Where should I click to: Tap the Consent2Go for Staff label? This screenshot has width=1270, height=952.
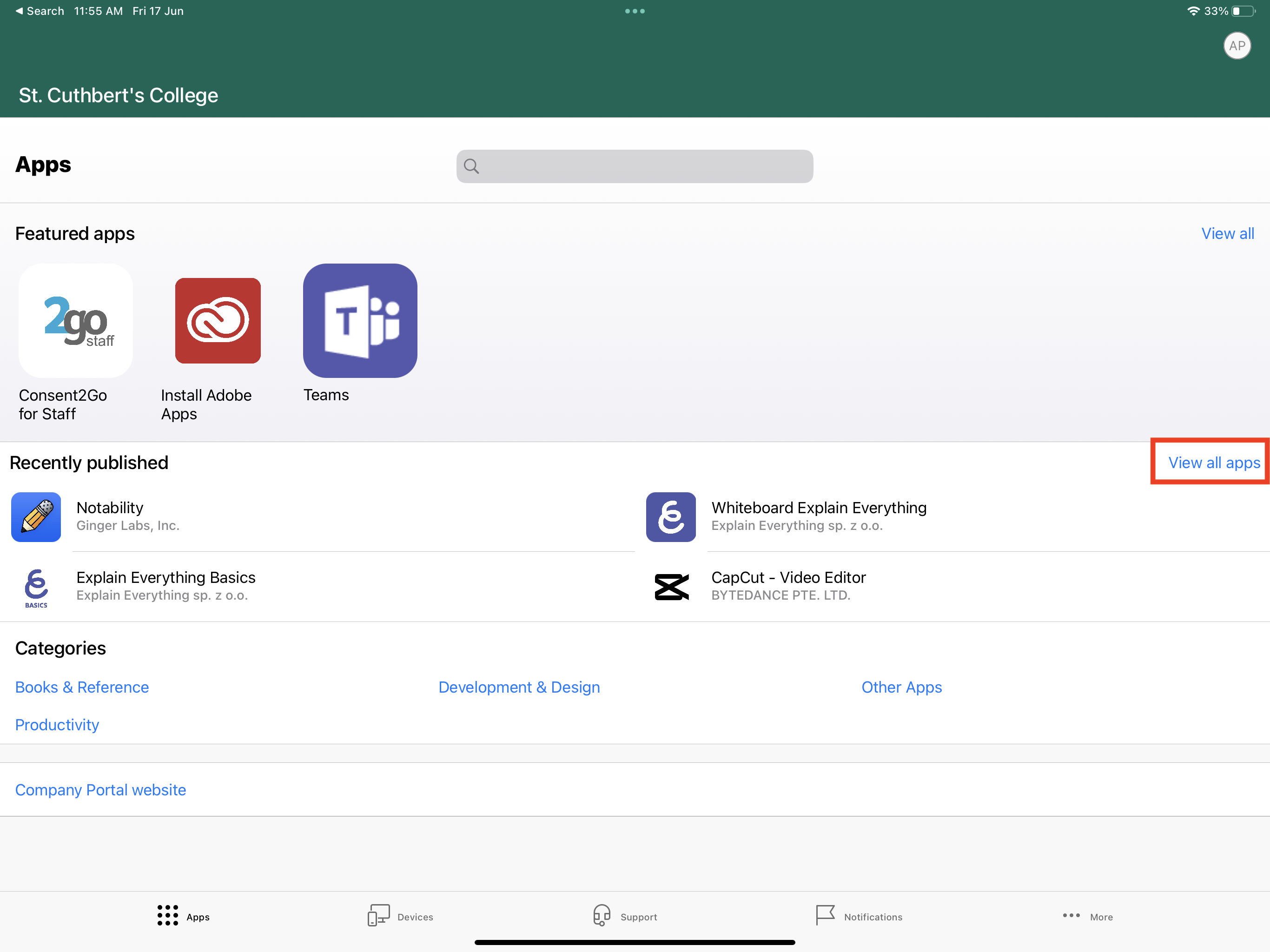coord(63,404)
